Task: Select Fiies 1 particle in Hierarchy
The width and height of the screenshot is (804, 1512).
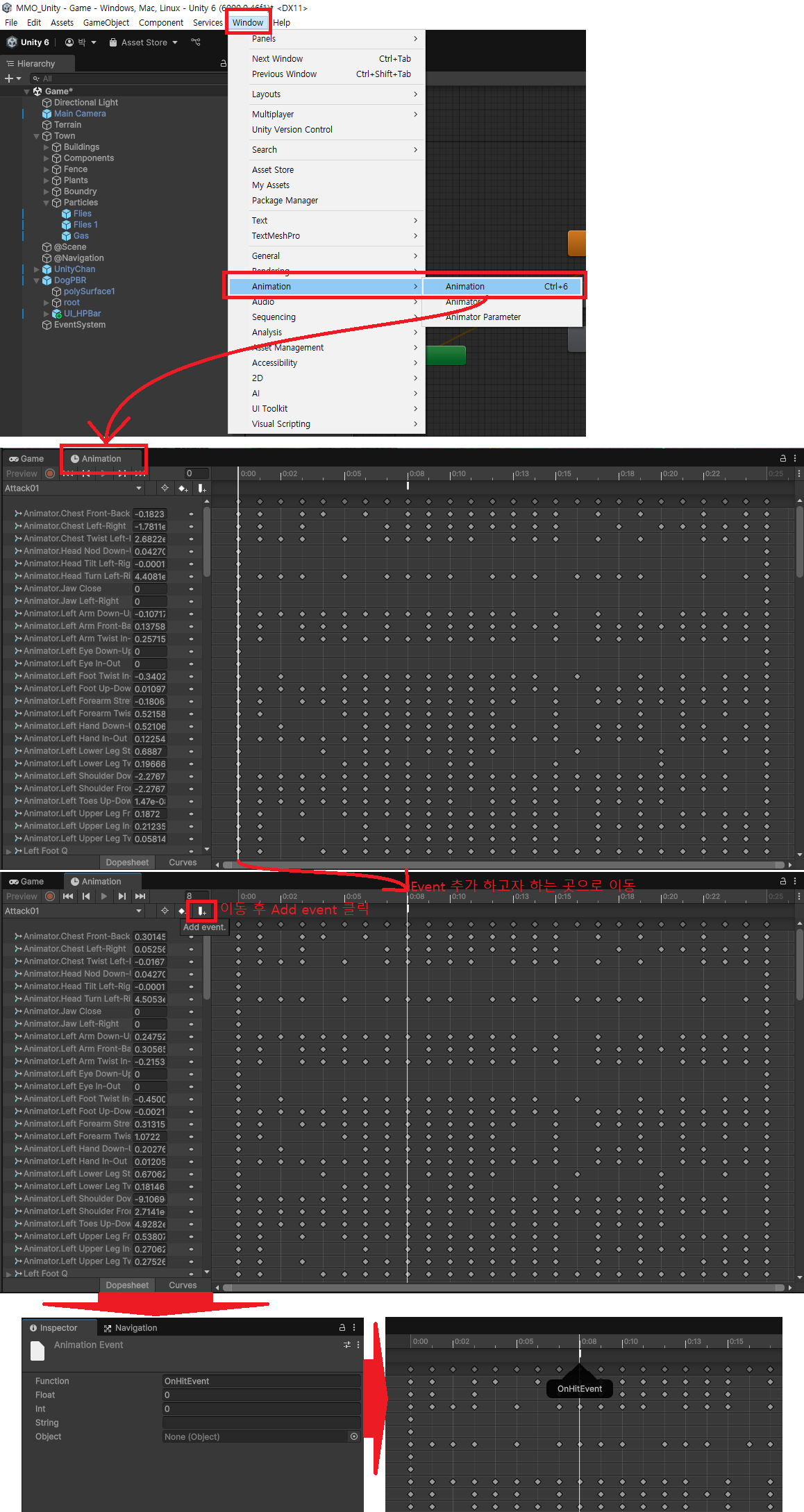Action: (85, 225)
